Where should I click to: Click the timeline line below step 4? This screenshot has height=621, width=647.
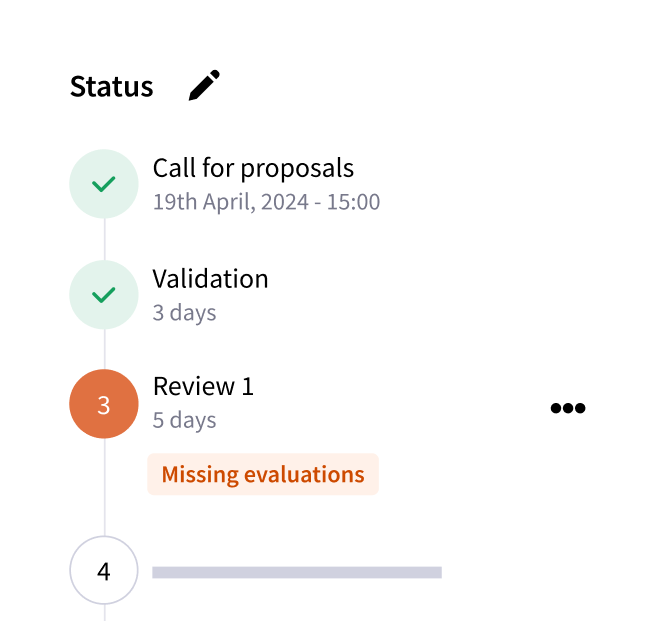coord(104,612)
